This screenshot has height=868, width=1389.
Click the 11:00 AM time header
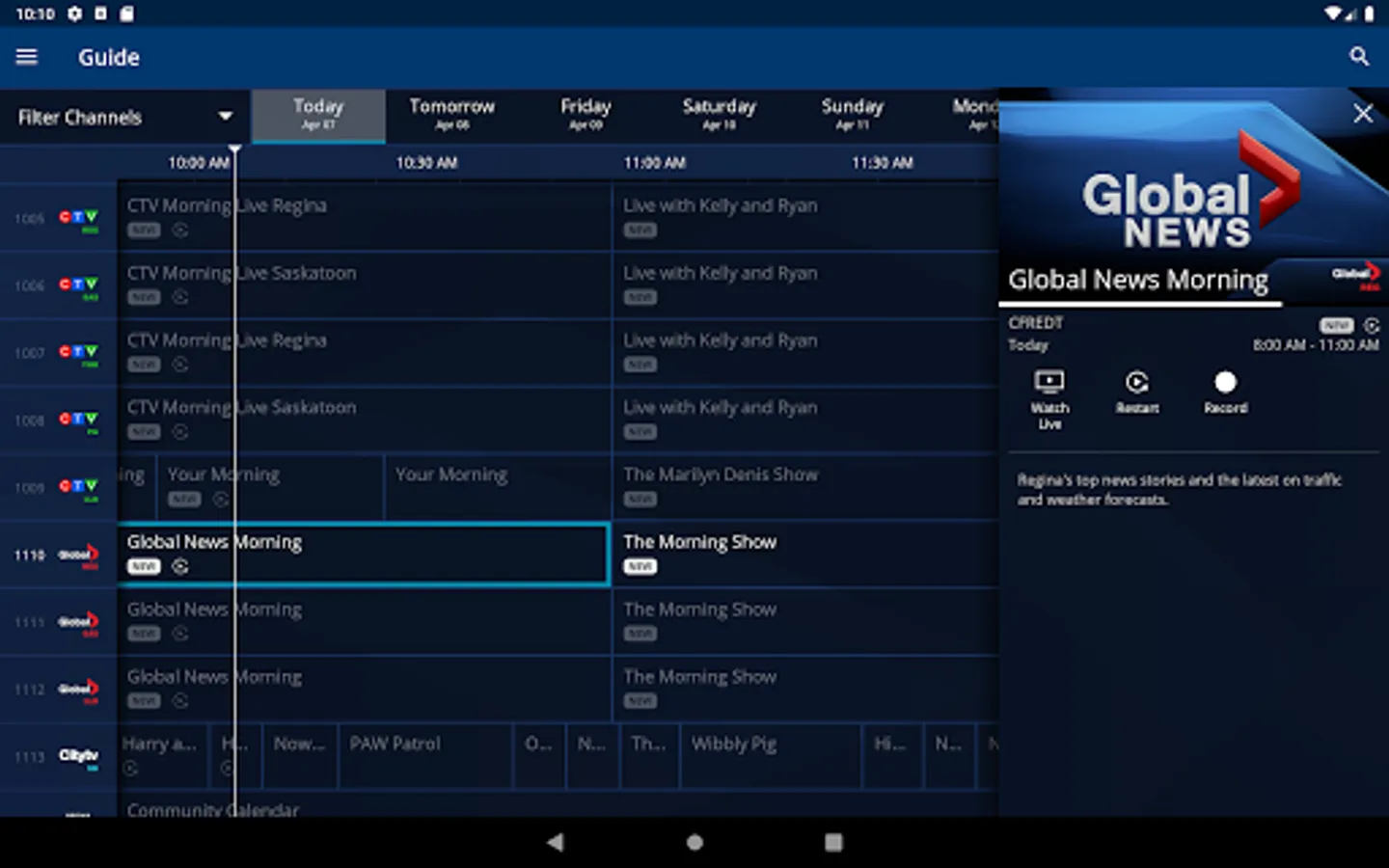[x=654, y=163]
